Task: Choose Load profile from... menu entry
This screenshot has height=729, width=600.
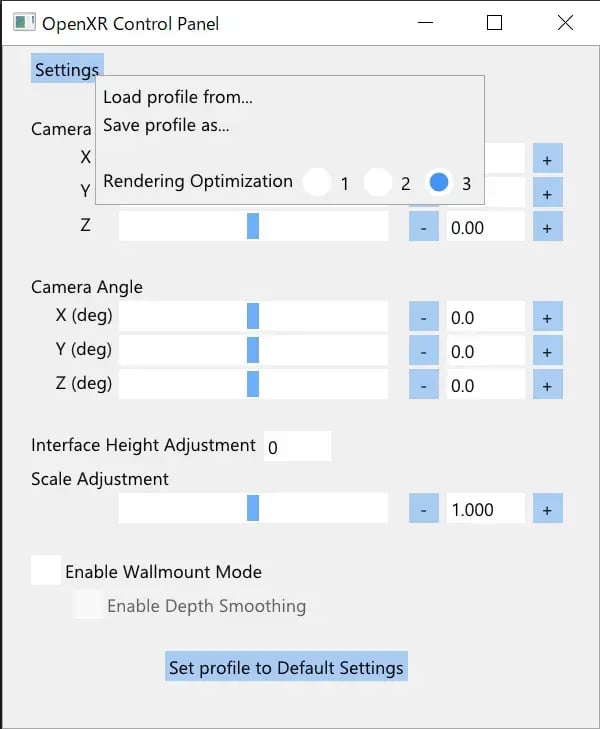Action: pyautogui.click(x=178, y=97)
